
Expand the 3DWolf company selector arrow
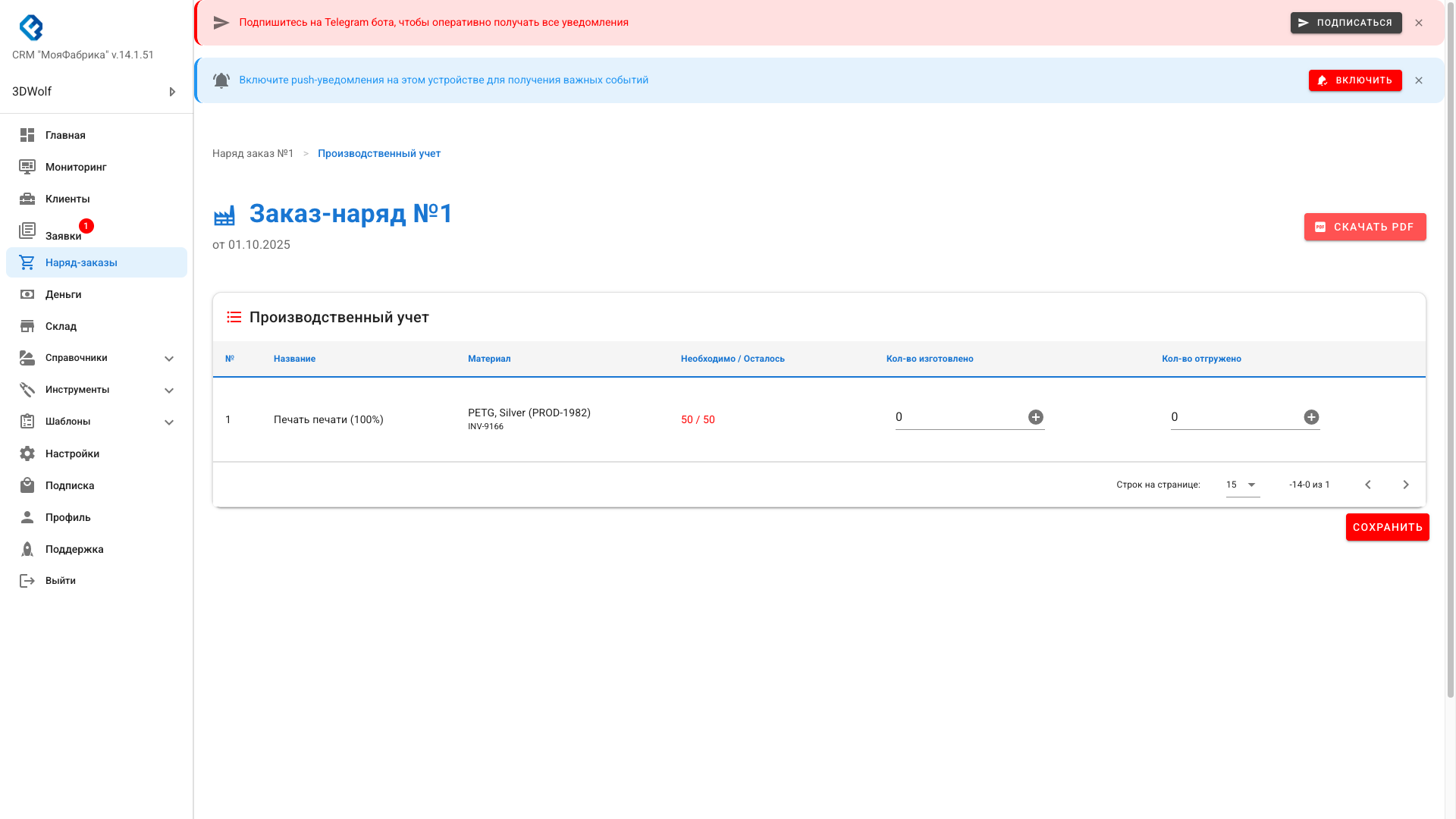click(172, 92)
